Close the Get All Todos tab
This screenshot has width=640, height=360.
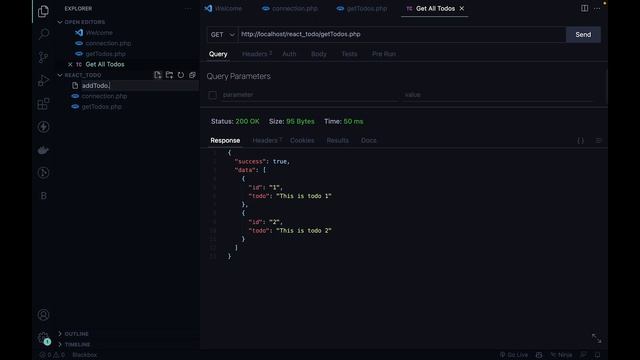(462, 9)
